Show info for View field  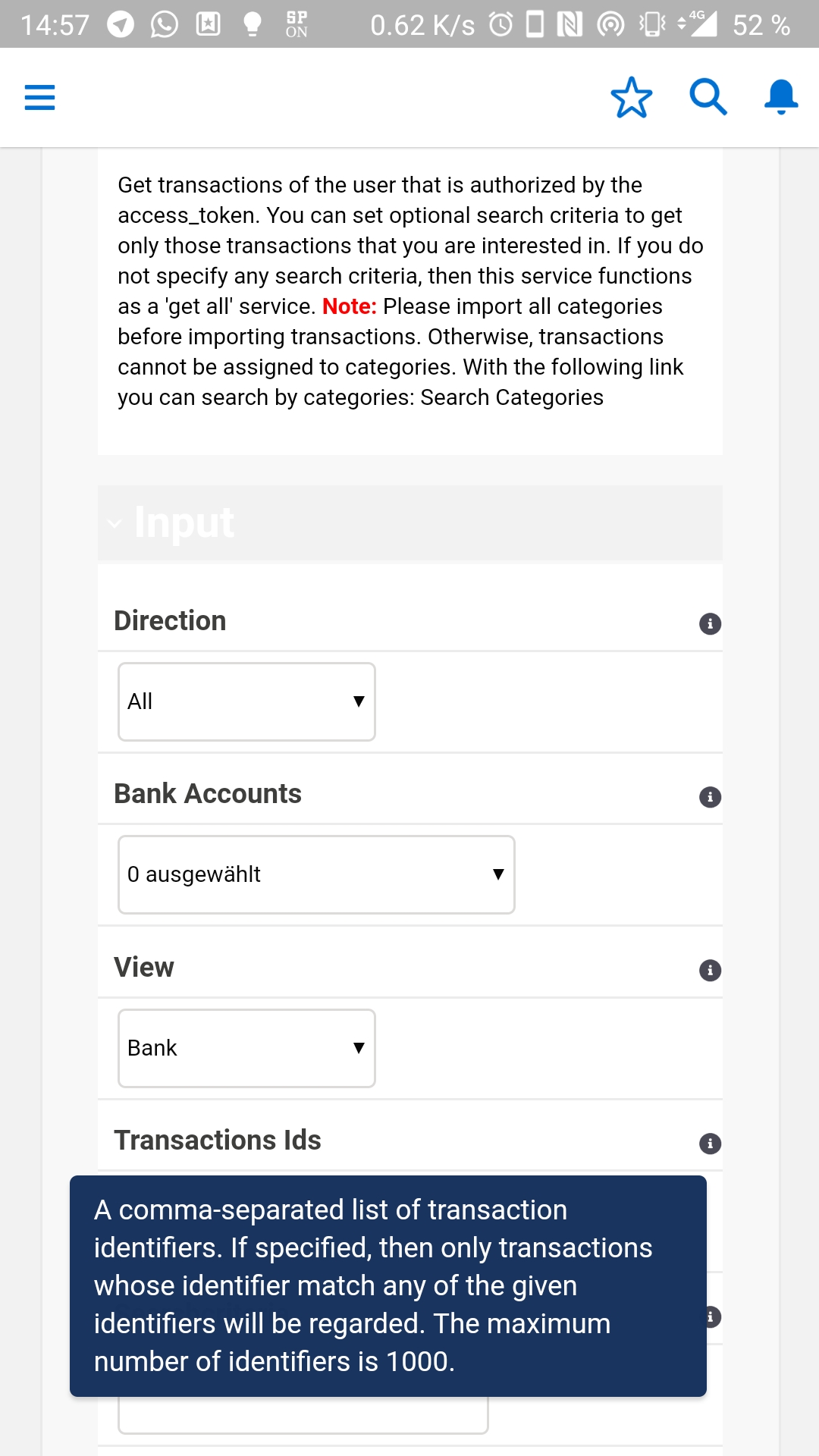click(x=710, y=970)
